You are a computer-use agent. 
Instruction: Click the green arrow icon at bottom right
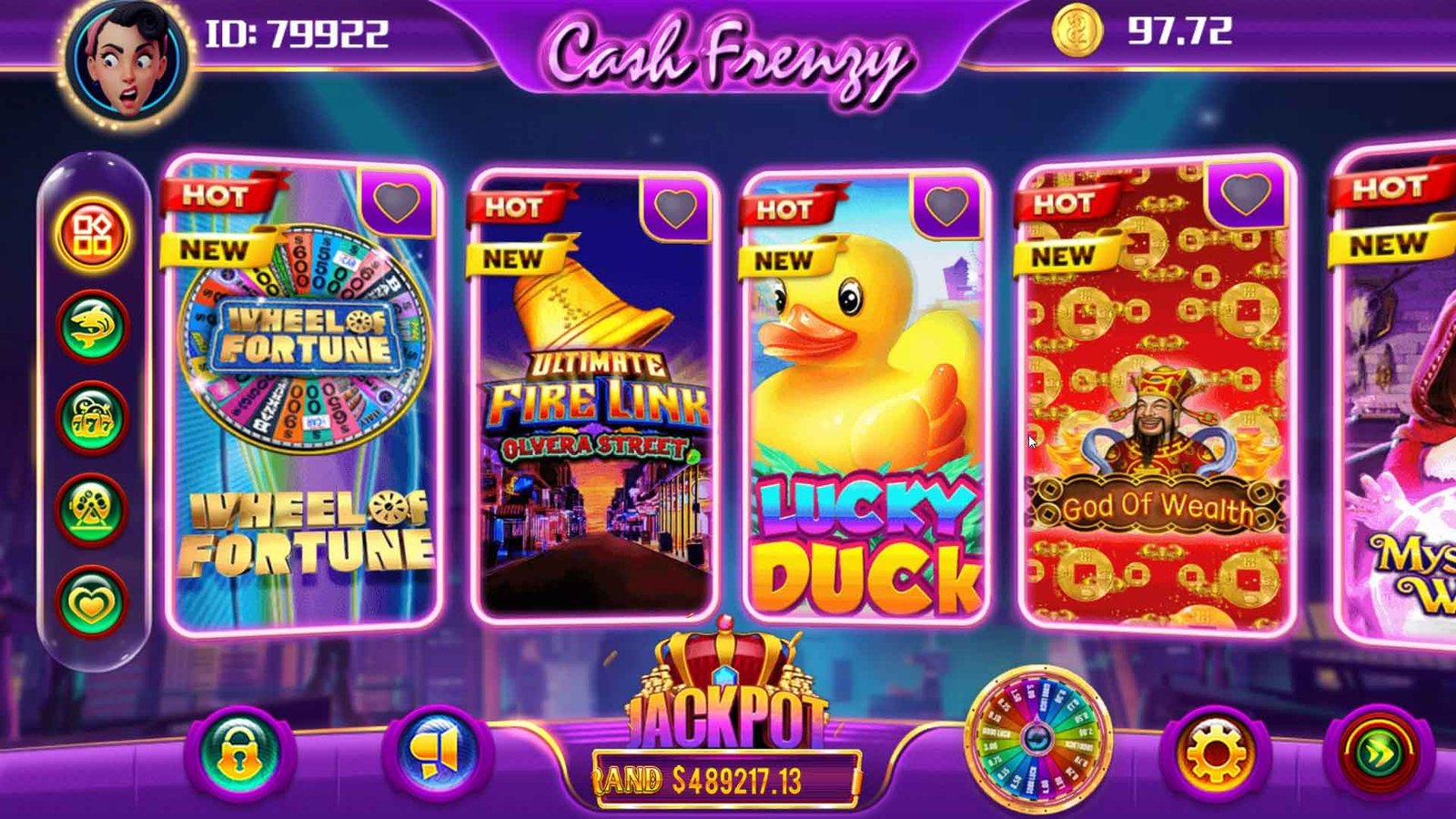[1378, 754]
